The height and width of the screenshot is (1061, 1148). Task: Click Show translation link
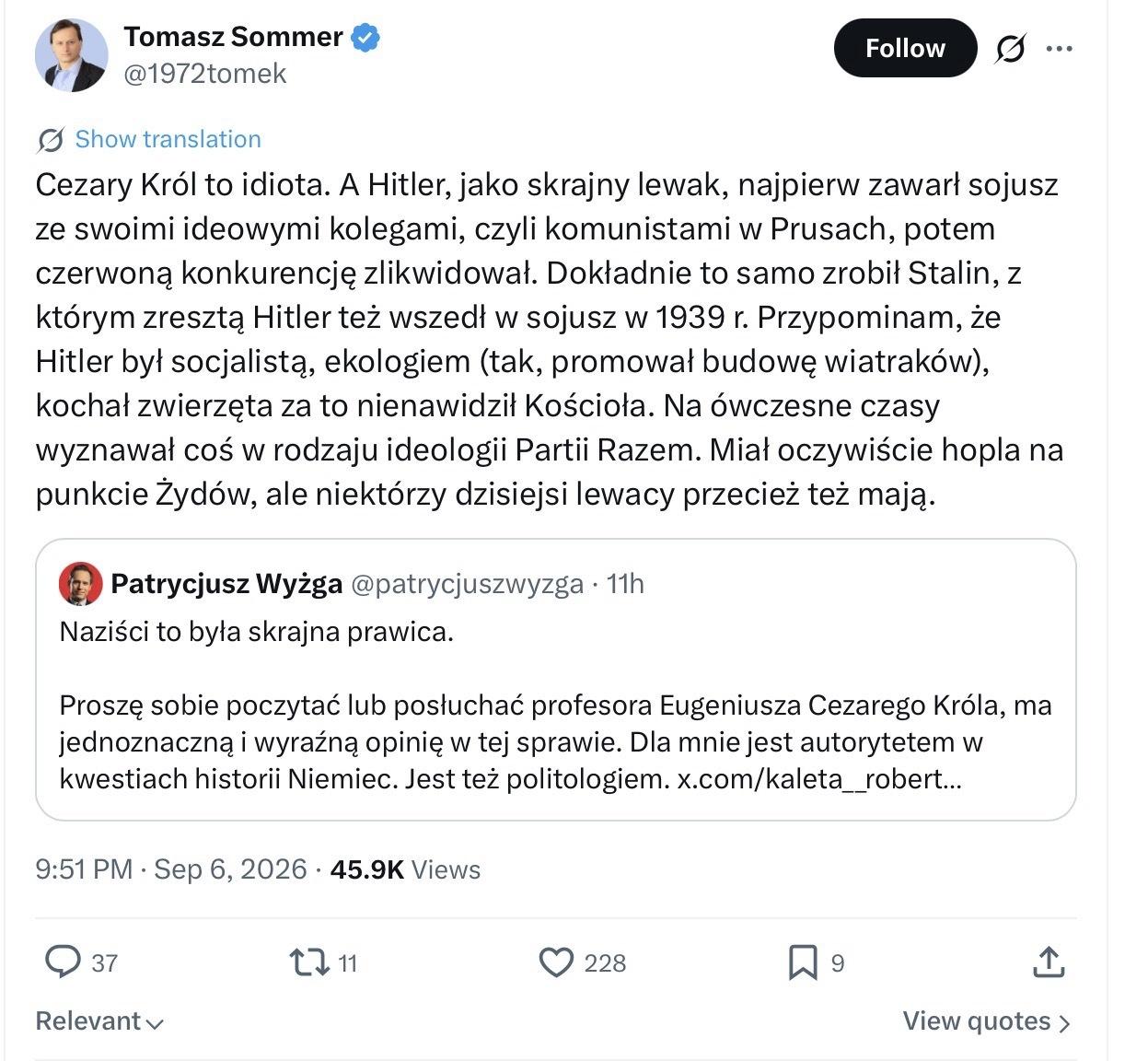click(x=168, y=139)
